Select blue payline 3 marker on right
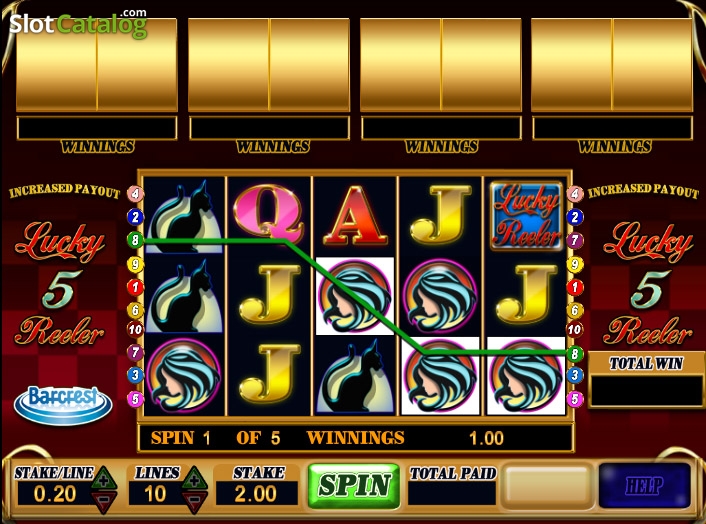The width and height of the screenshot is (706, 524). 575,375
